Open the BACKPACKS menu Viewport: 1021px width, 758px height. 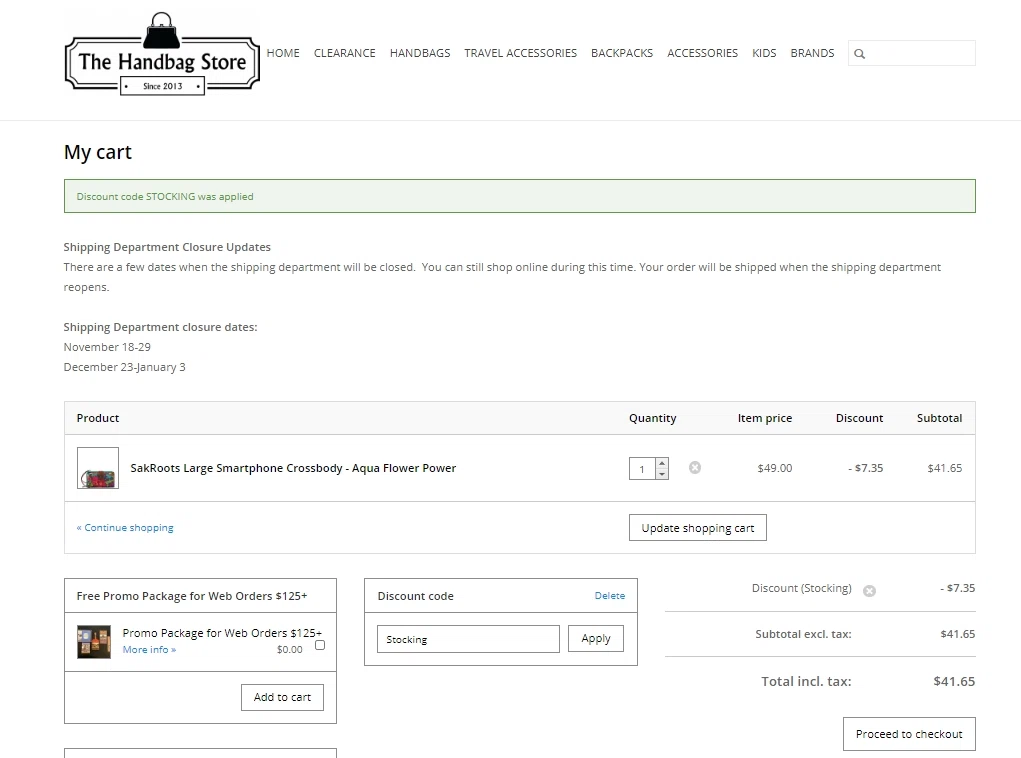[x=622, y=53]
